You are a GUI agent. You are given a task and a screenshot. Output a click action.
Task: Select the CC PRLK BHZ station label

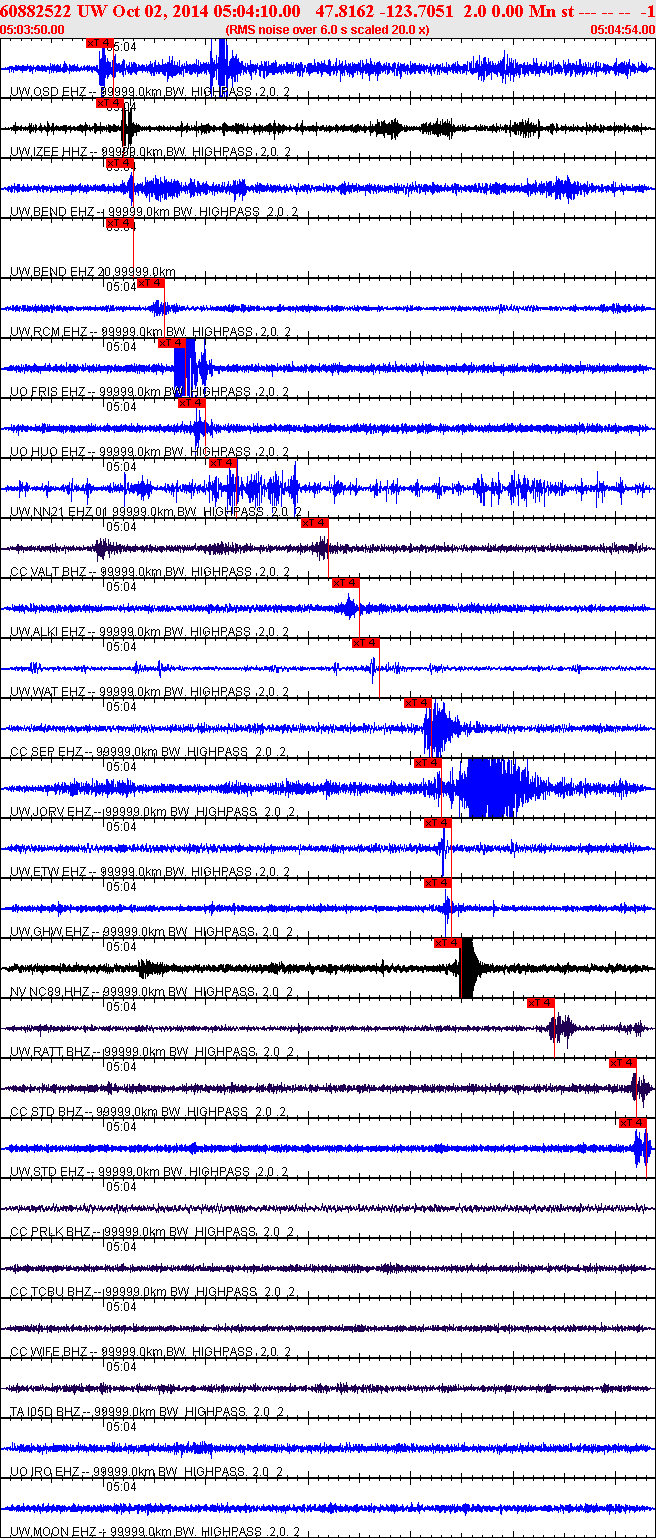point(150,1232)
